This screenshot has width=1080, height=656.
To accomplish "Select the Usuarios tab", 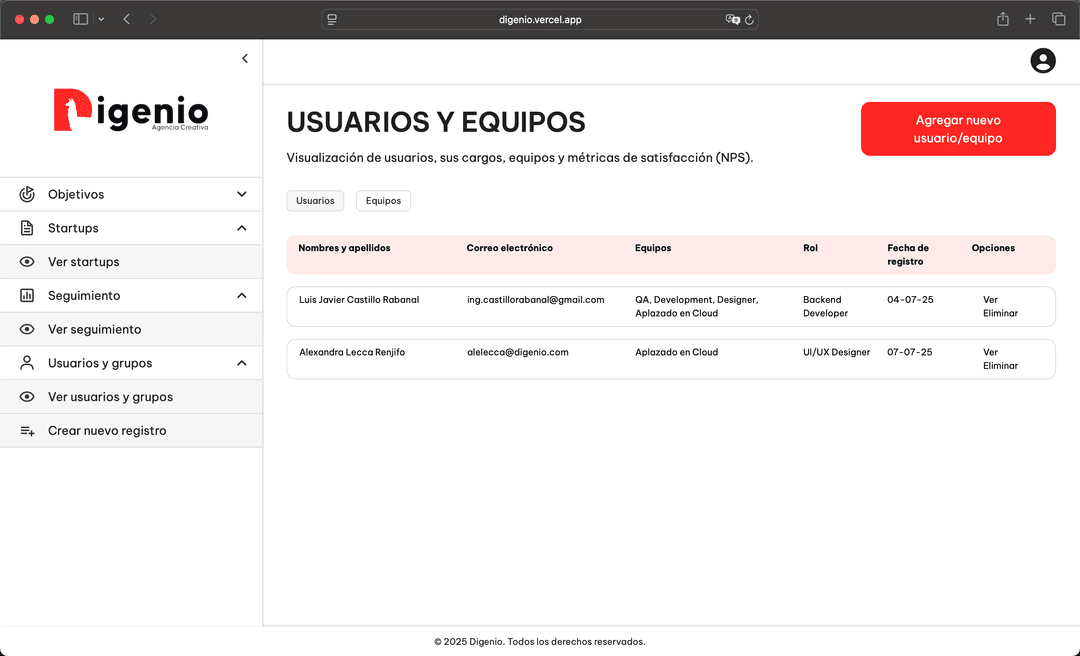I will pyautogui.click(x=315, y=200).
